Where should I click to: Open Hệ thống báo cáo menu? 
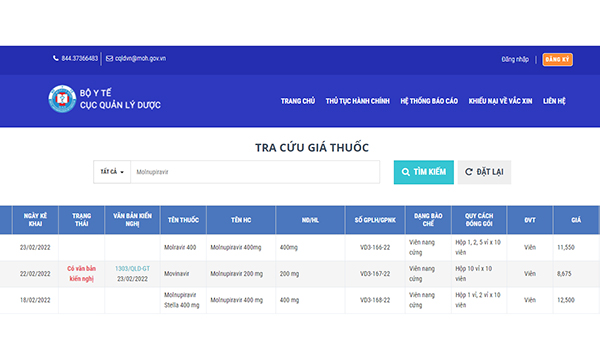click(429, 101)
